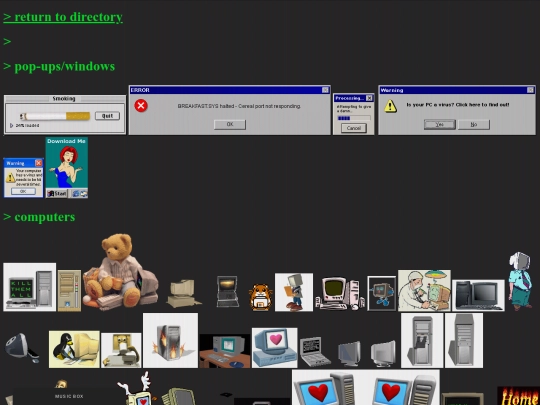Select the Linux penguin at computer image
The image size is (540, 405).
(74, 349)
